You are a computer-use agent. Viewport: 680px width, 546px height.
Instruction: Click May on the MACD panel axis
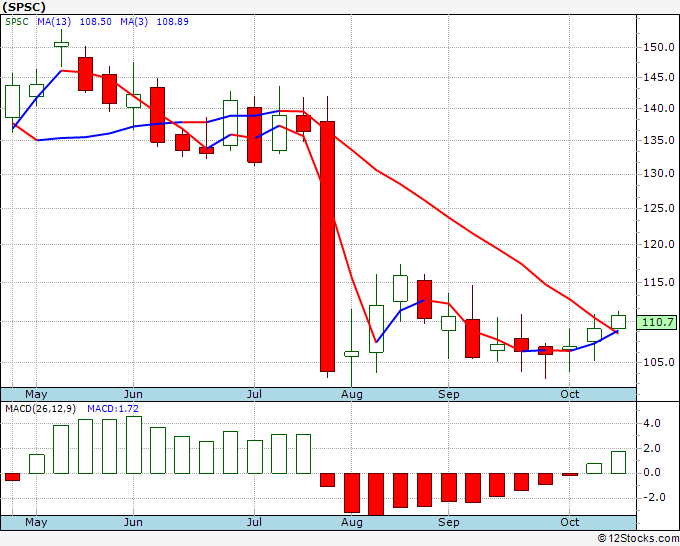pos(36,522)
